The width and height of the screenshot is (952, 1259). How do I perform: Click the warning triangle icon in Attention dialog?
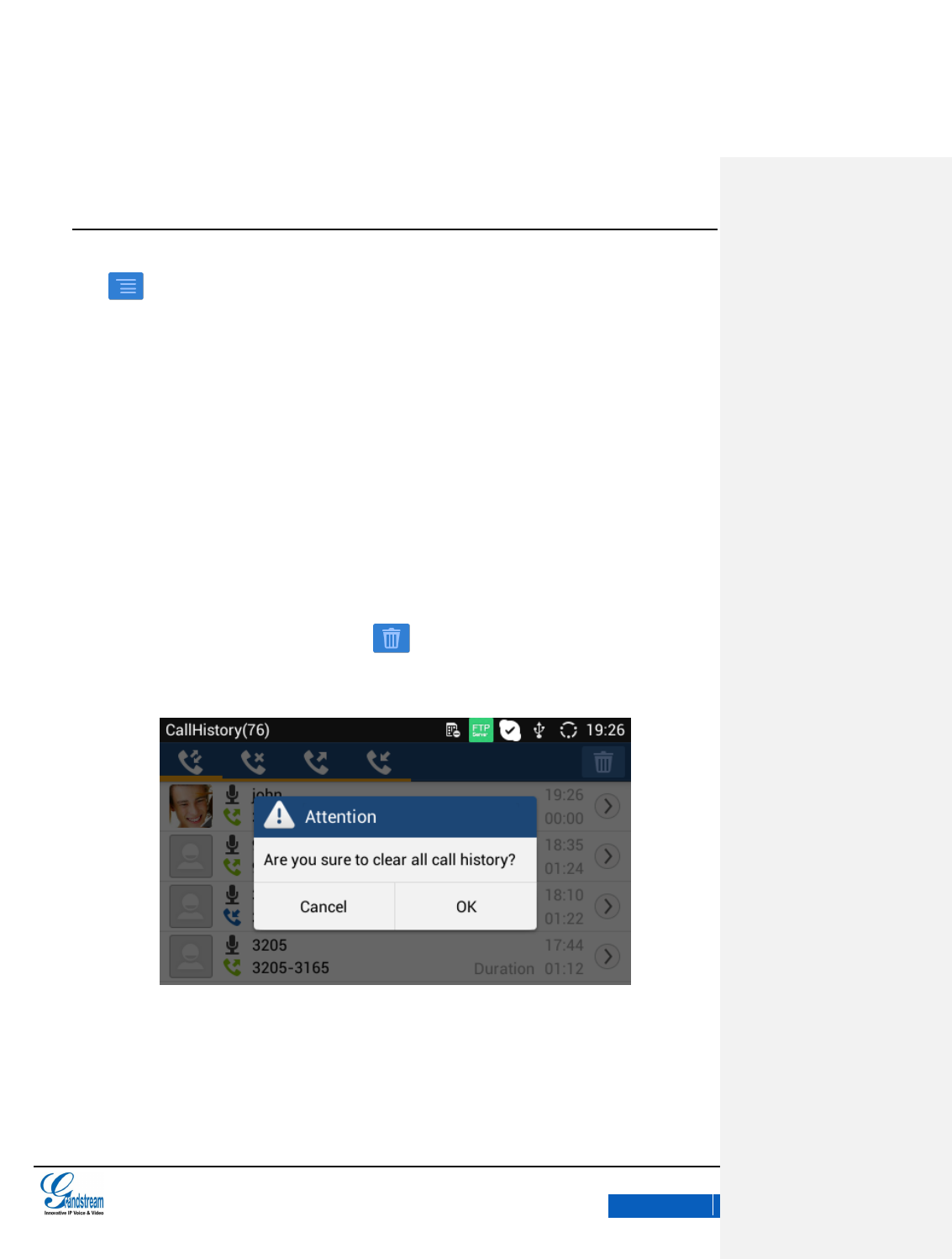pyautogui.click(x=279, y=815)
